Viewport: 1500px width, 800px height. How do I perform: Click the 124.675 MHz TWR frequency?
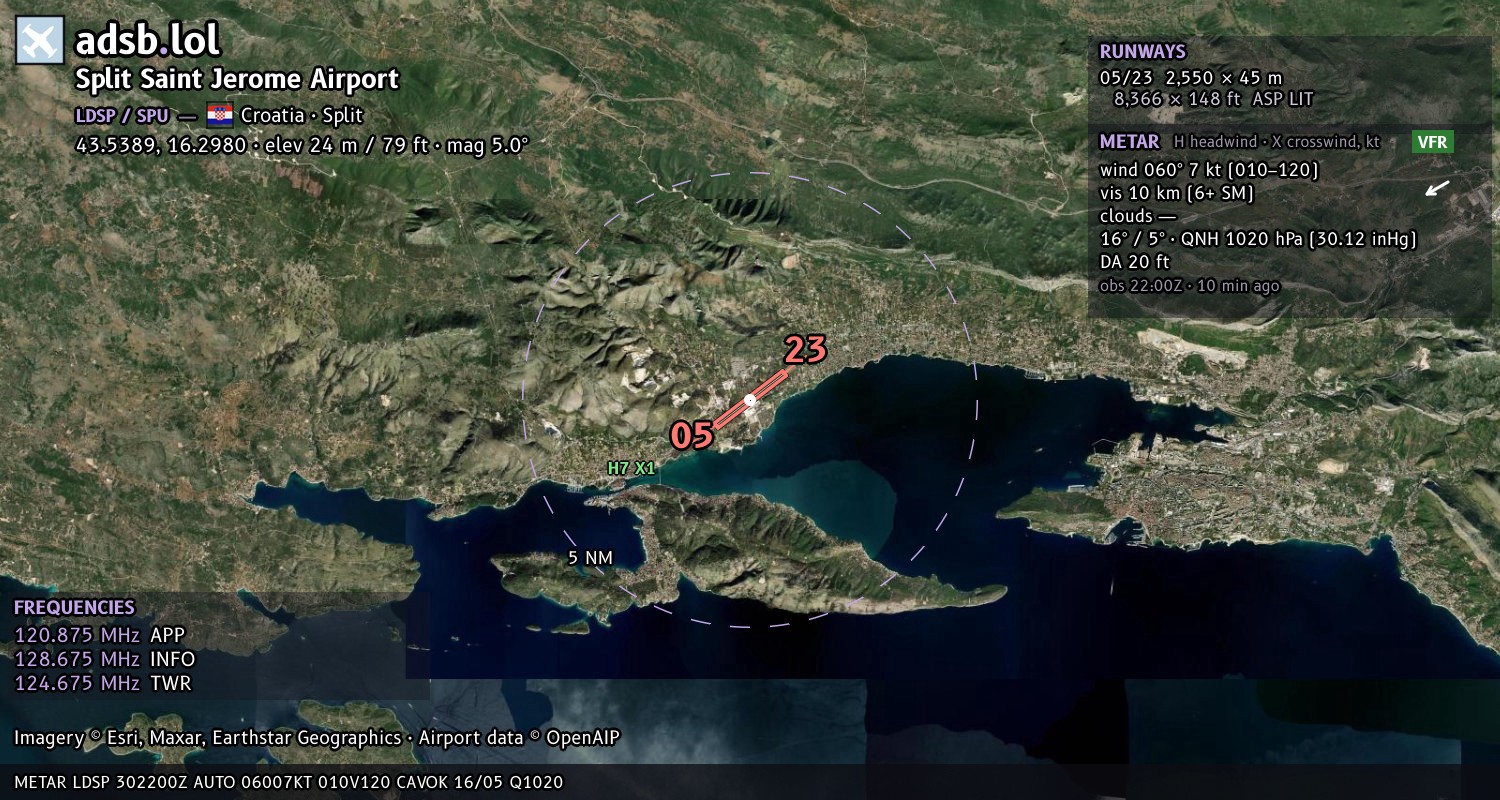coord(102,684)
